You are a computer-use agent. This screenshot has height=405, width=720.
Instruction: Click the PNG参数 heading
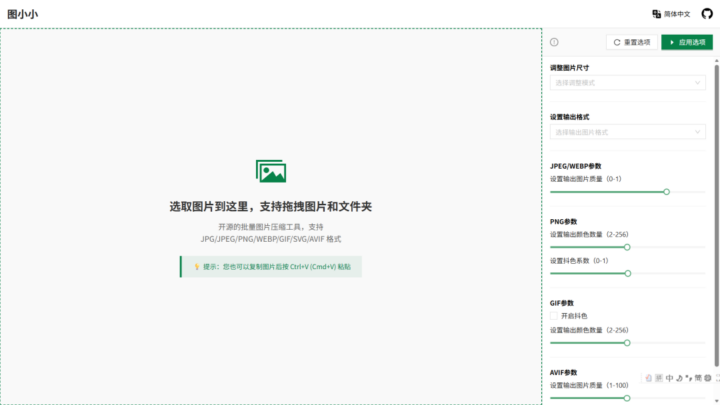pyautogui.click(x=563, y=221)
